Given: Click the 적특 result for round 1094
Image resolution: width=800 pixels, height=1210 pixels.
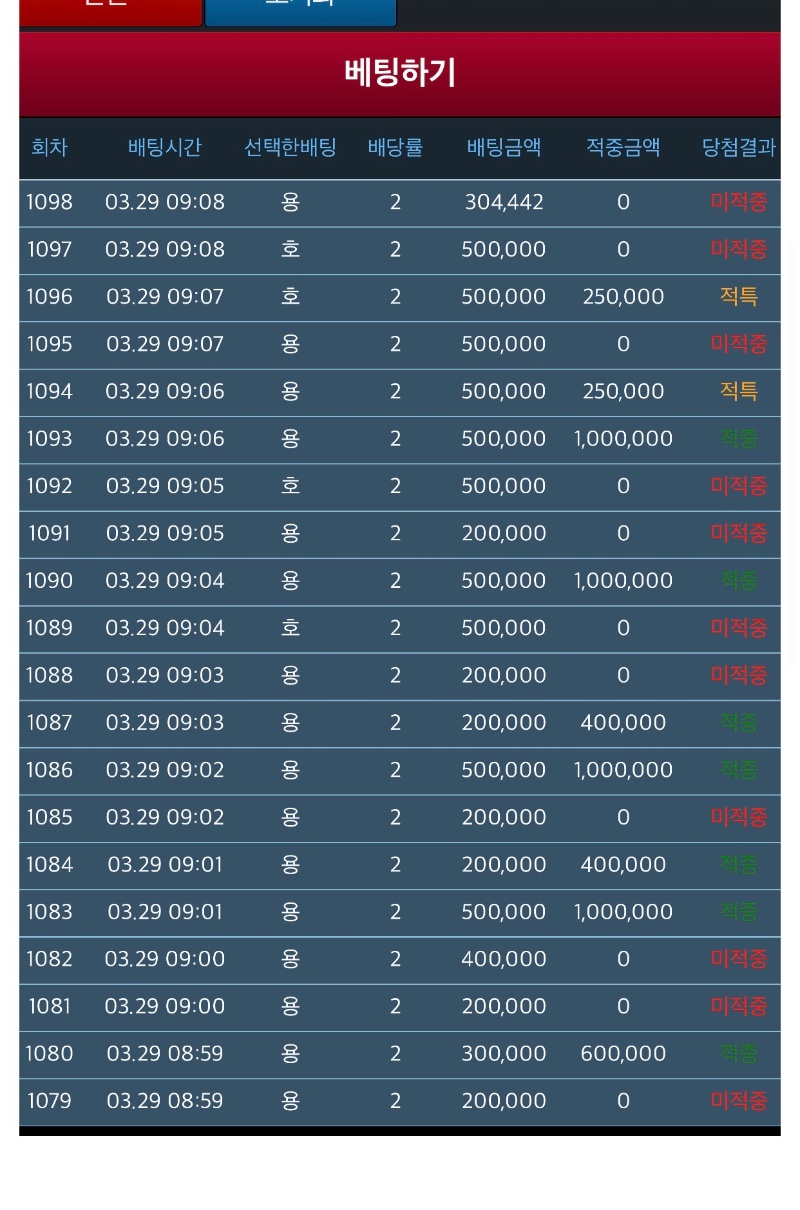Looking at the screenshot, I should [738, 392].
